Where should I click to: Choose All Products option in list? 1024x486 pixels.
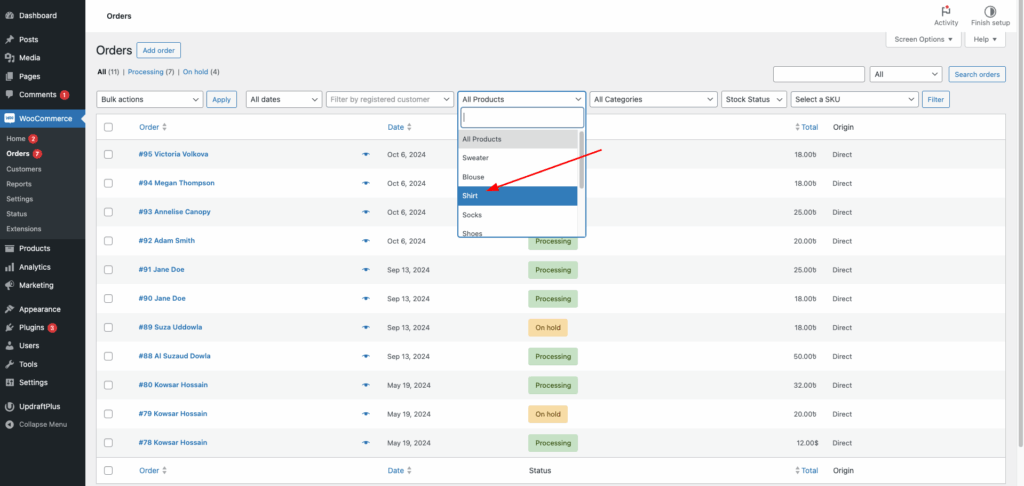coord(518,139)
